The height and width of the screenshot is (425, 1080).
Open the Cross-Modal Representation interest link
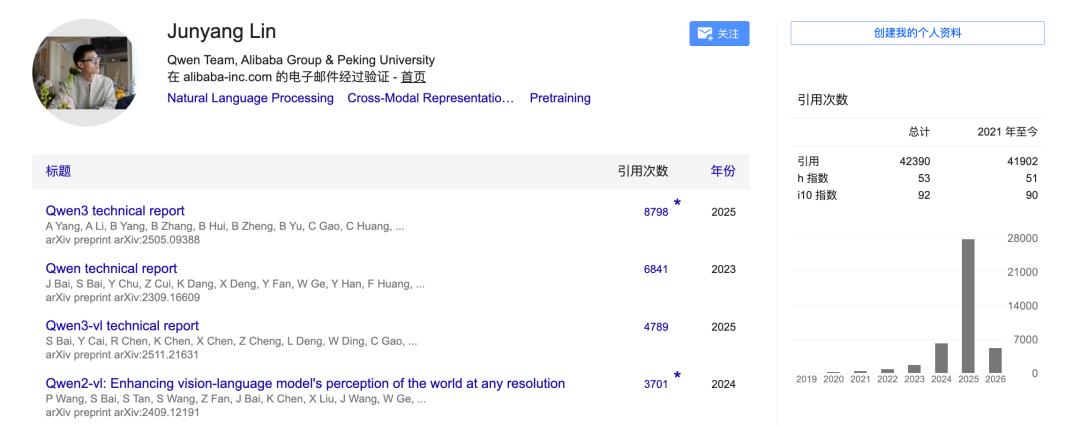pos(430,98)
